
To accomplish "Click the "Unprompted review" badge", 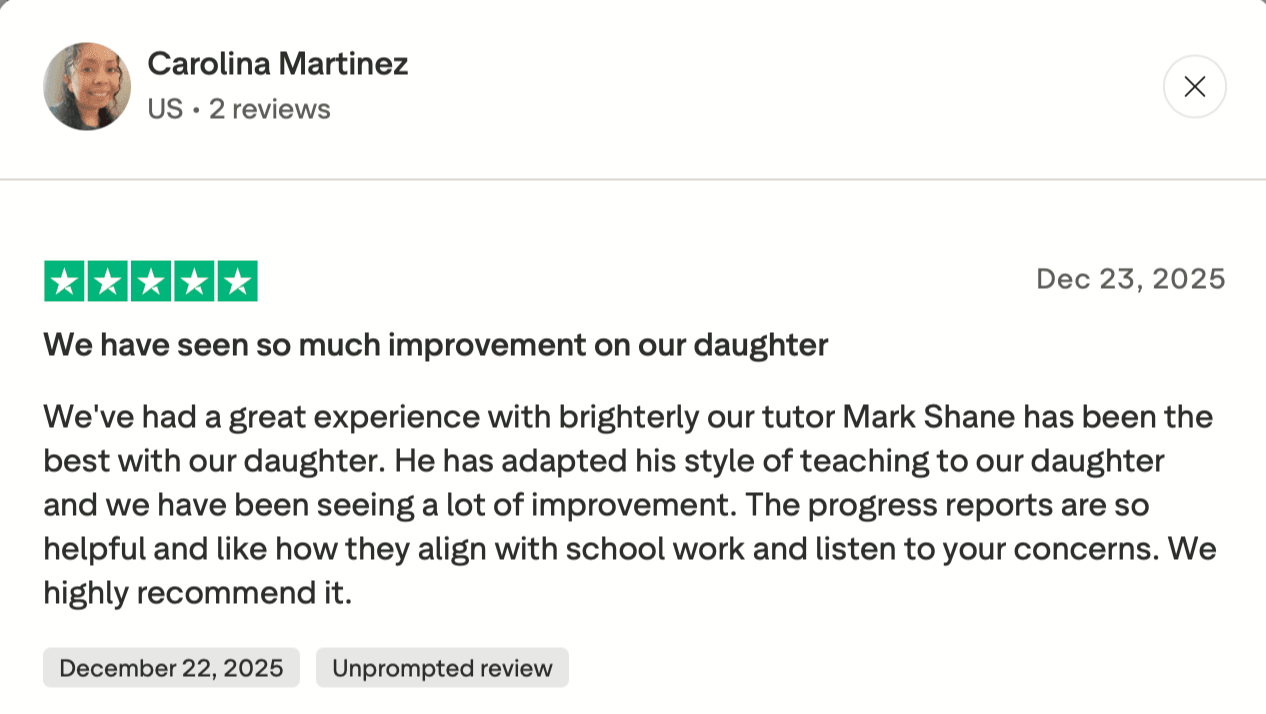I will [442, 668].
